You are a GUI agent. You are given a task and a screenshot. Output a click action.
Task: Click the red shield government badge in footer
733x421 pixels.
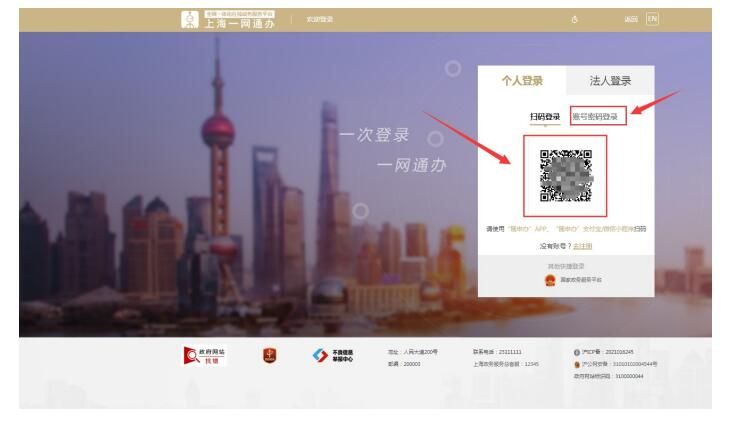coord(269,356)
